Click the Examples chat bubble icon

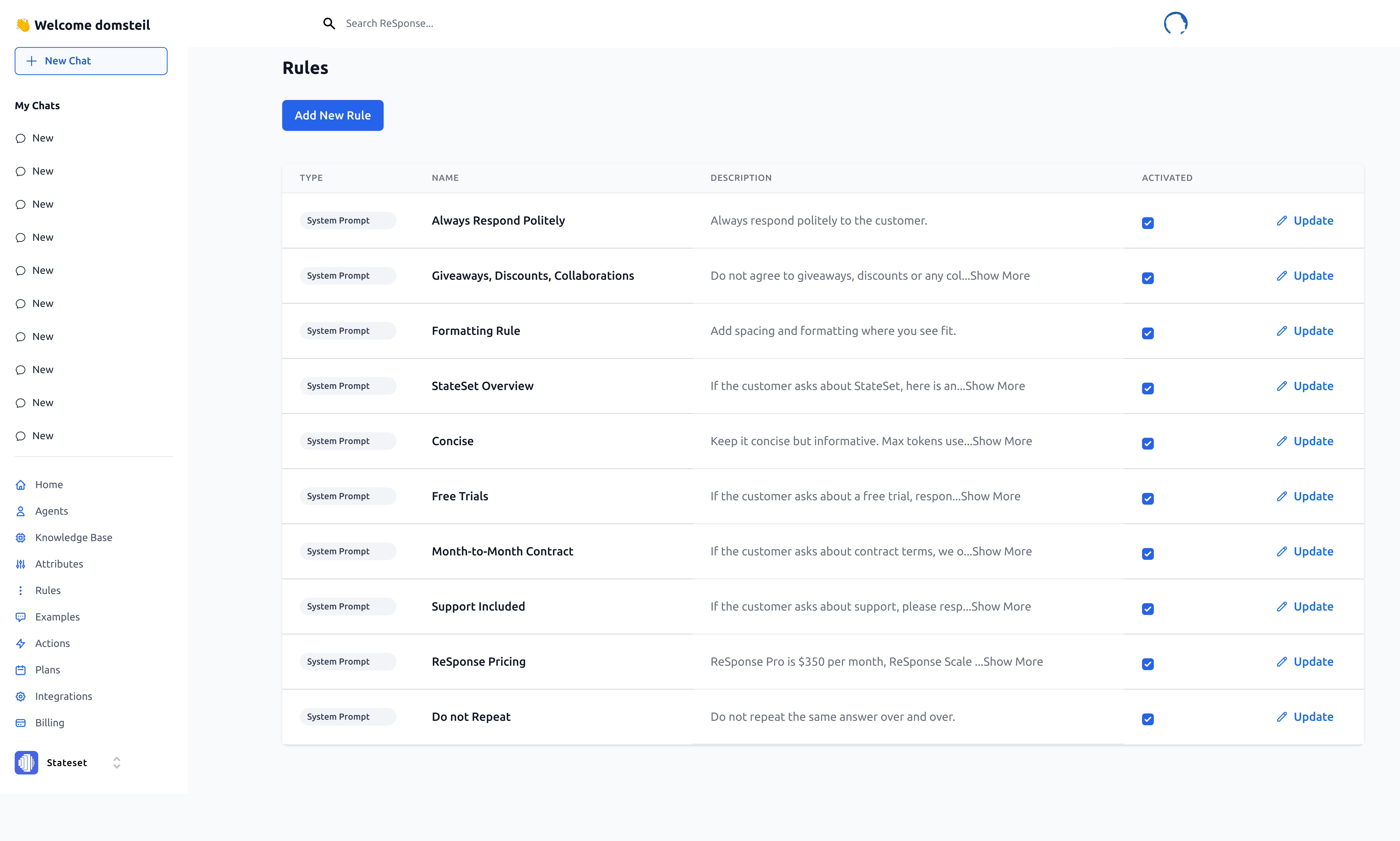click(x=20, y=617)
